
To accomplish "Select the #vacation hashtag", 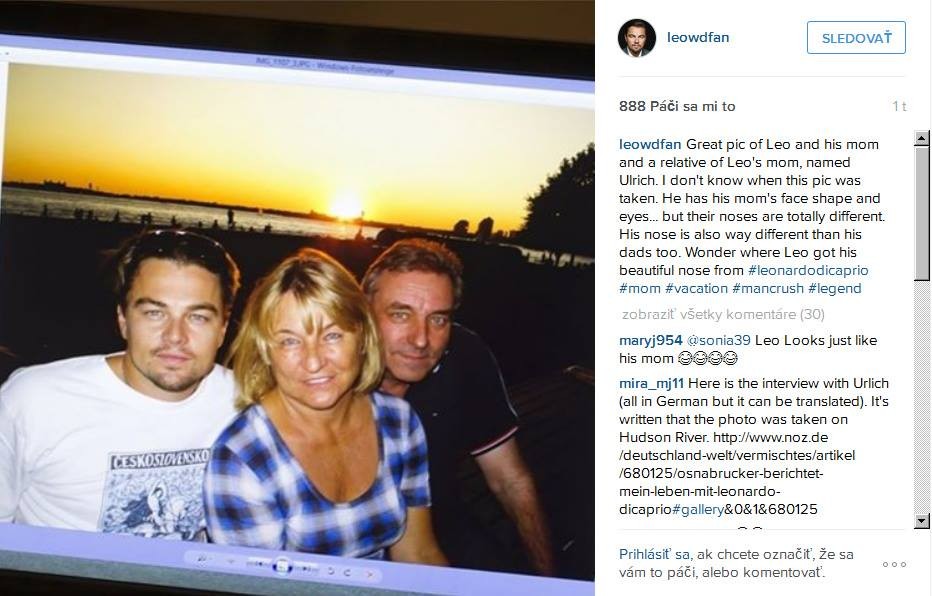I will [x=696, y=288].
